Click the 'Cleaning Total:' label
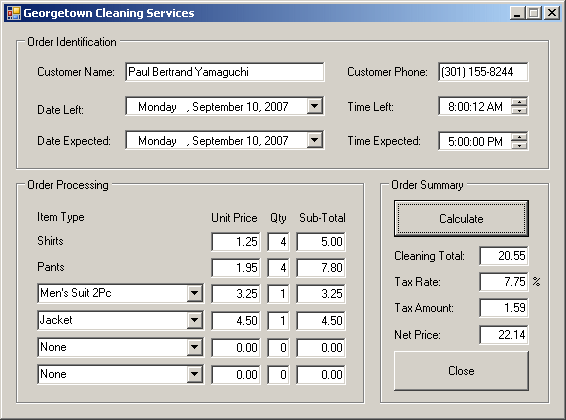The image size is (566, 420). click(429, 256)
